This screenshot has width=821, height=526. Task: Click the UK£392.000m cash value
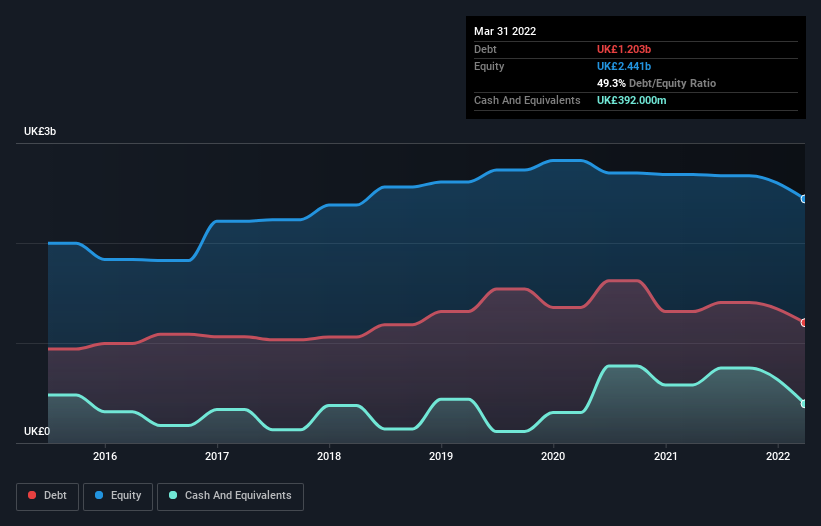coord(631,100)
